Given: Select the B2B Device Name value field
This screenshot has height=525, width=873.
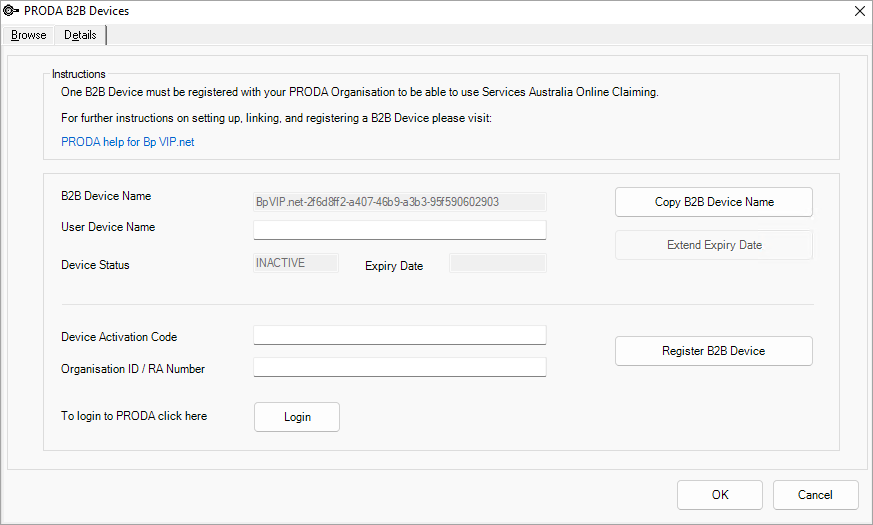Looking at the screenshot, I should [400, 202].
